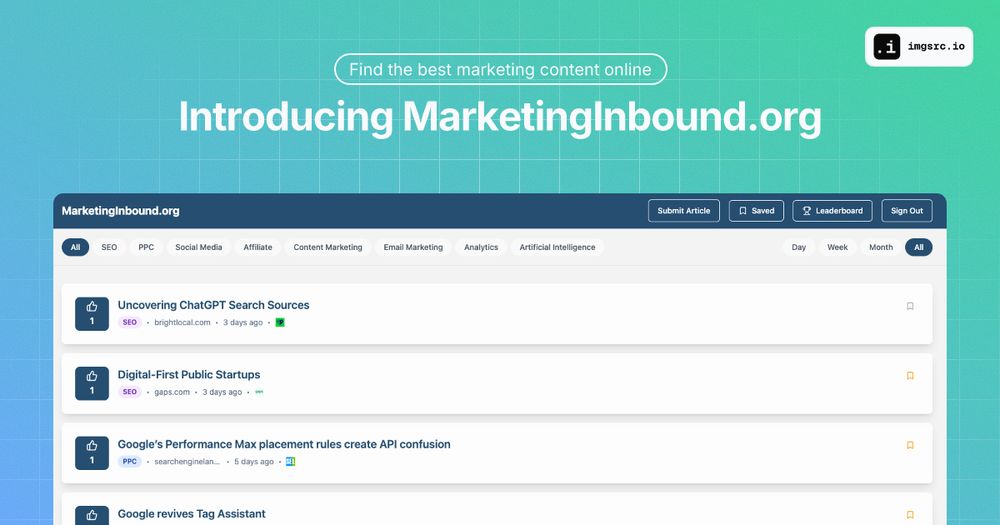This screenshot has height=525, width=1000.
Task: Click searchengineland submitter avatar icon
Action: [291, 462]
